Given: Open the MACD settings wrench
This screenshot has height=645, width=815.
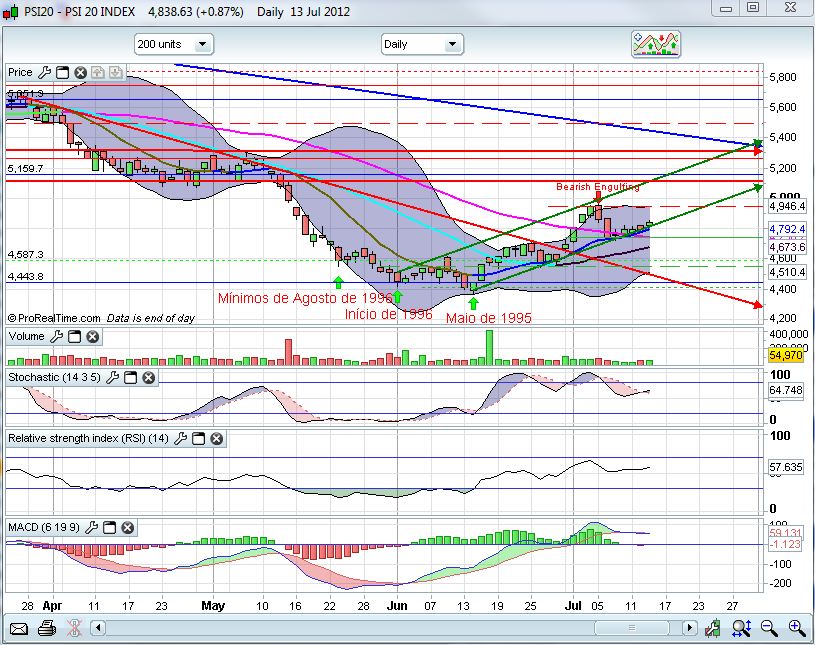Looking at the screenshot, I should (94, 527).
